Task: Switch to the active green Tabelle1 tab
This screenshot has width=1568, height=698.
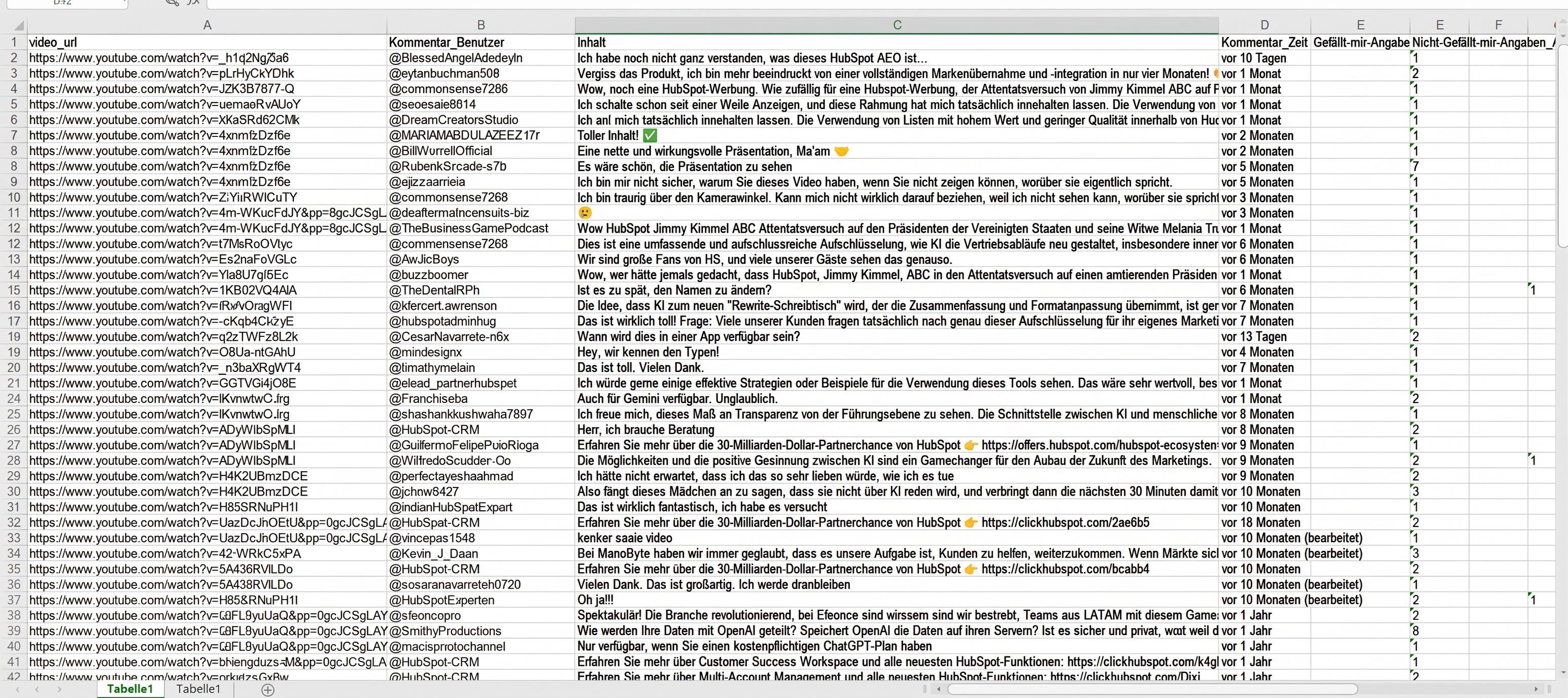Action: [x=130, y=689]
